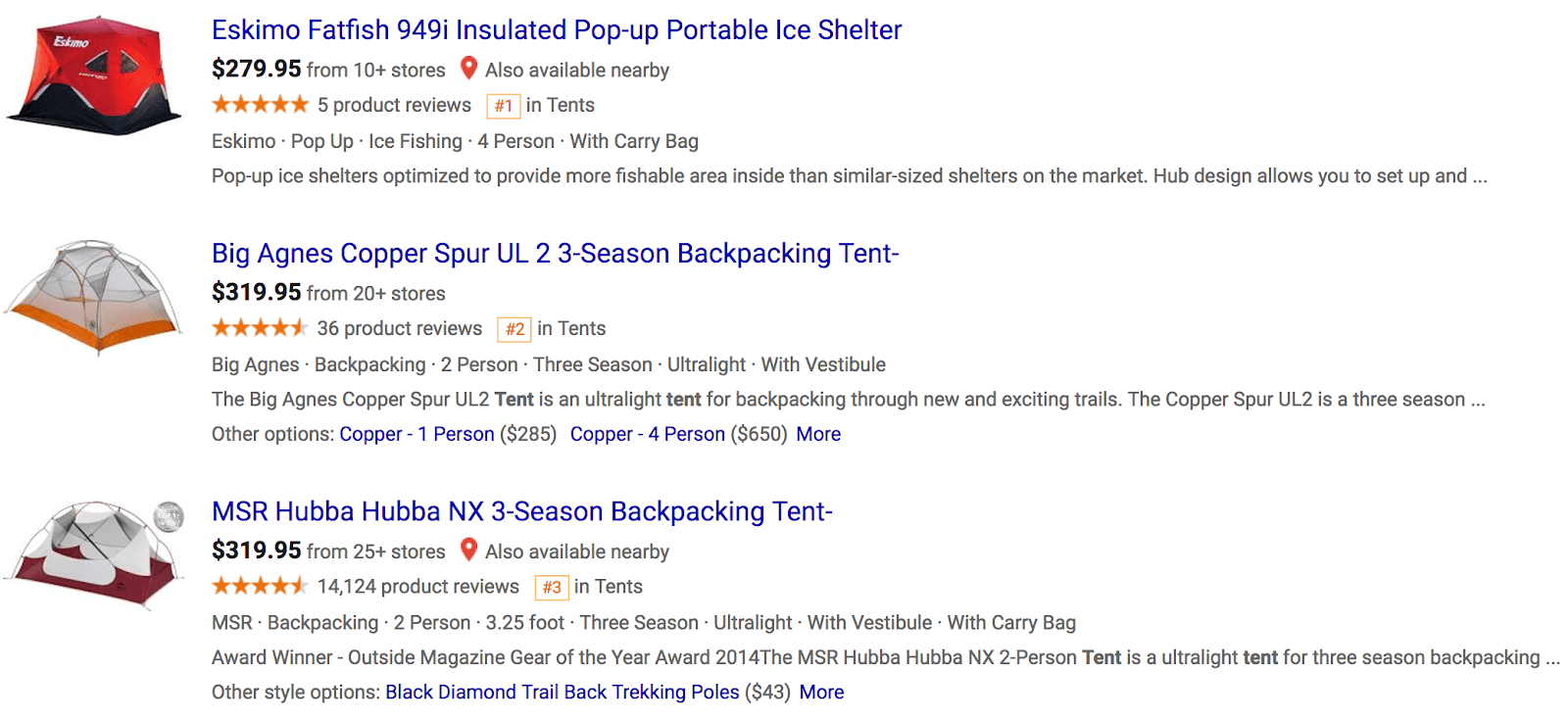Click the star rating of MSR Hubba Hubba
The height and width of the screenshot is (720, 1568).
(x=260, y=587)
